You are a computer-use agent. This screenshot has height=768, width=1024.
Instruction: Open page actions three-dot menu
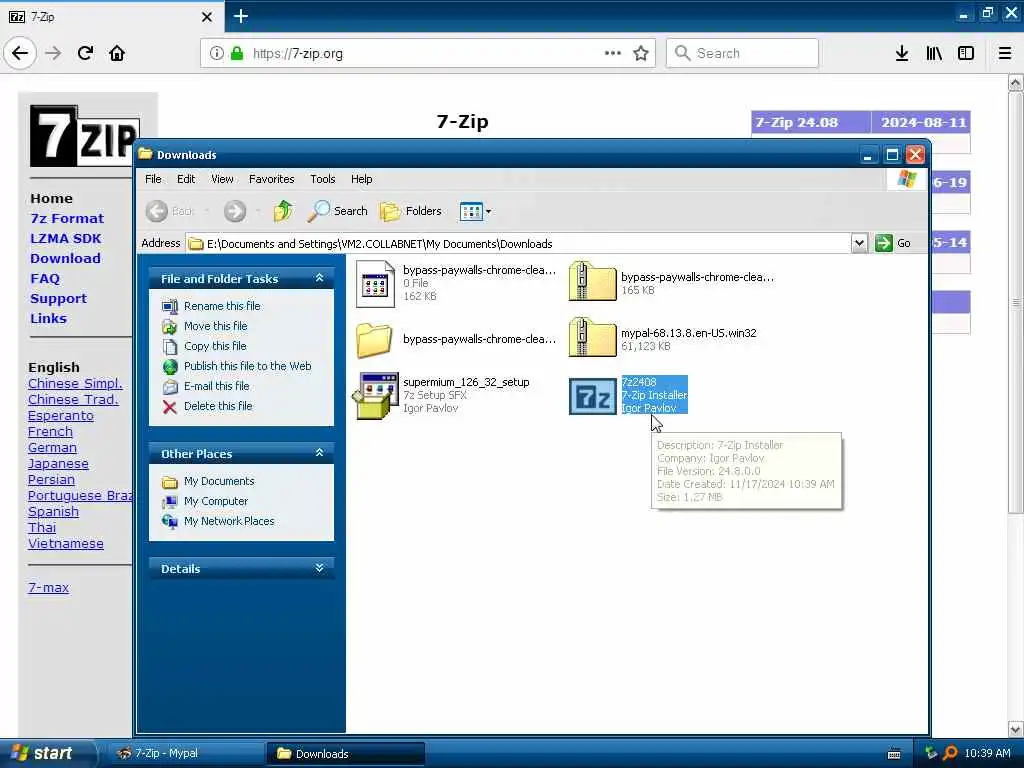pos(613,54)
